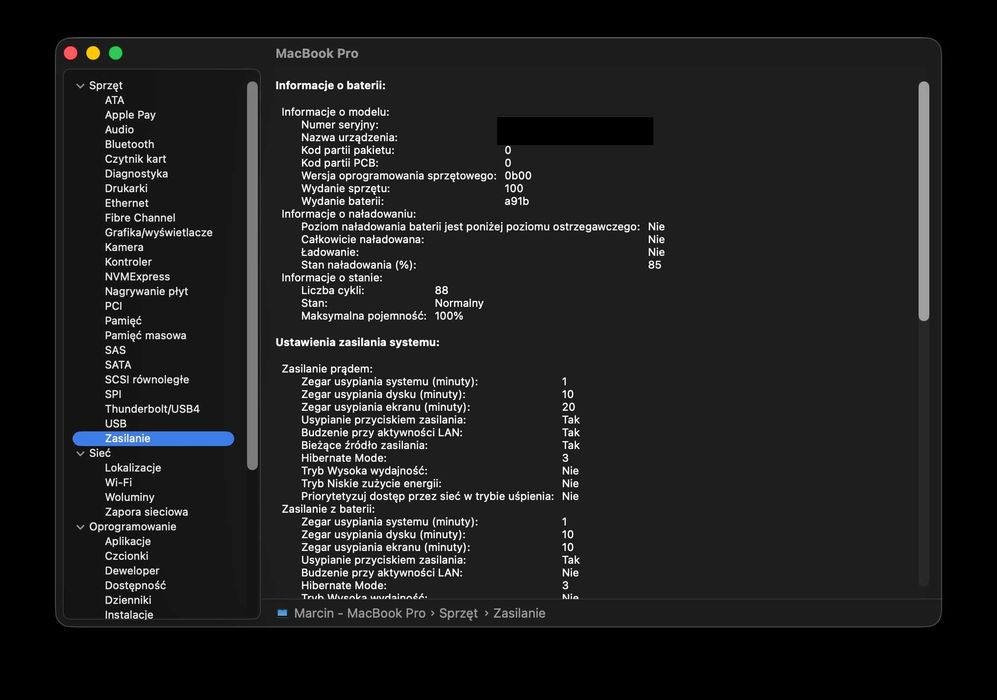Select Instalacje entry
Screen dimensions: 997x700
coord(128,614)
